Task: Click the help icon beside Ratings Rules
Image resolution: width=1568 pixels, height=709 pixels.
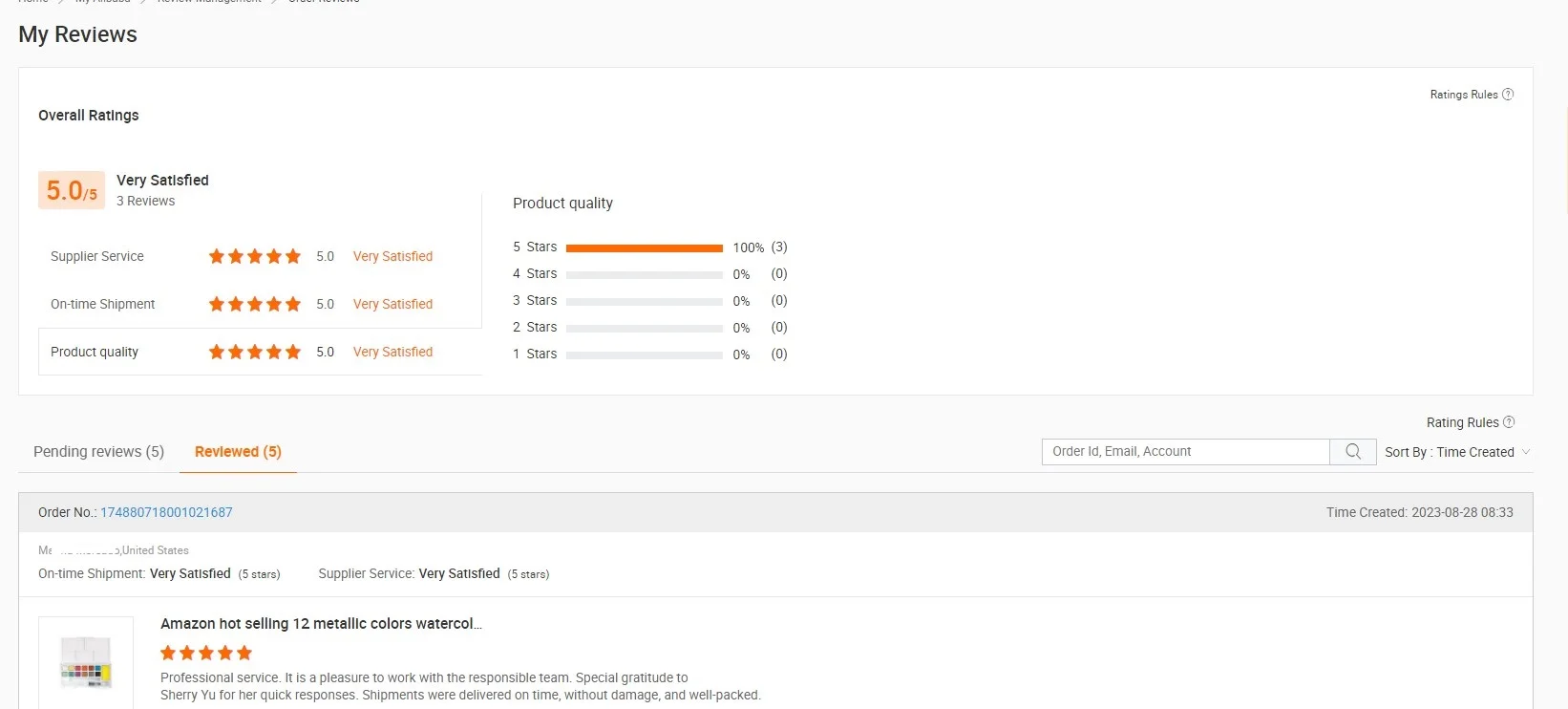Action: pos(1508,95)
